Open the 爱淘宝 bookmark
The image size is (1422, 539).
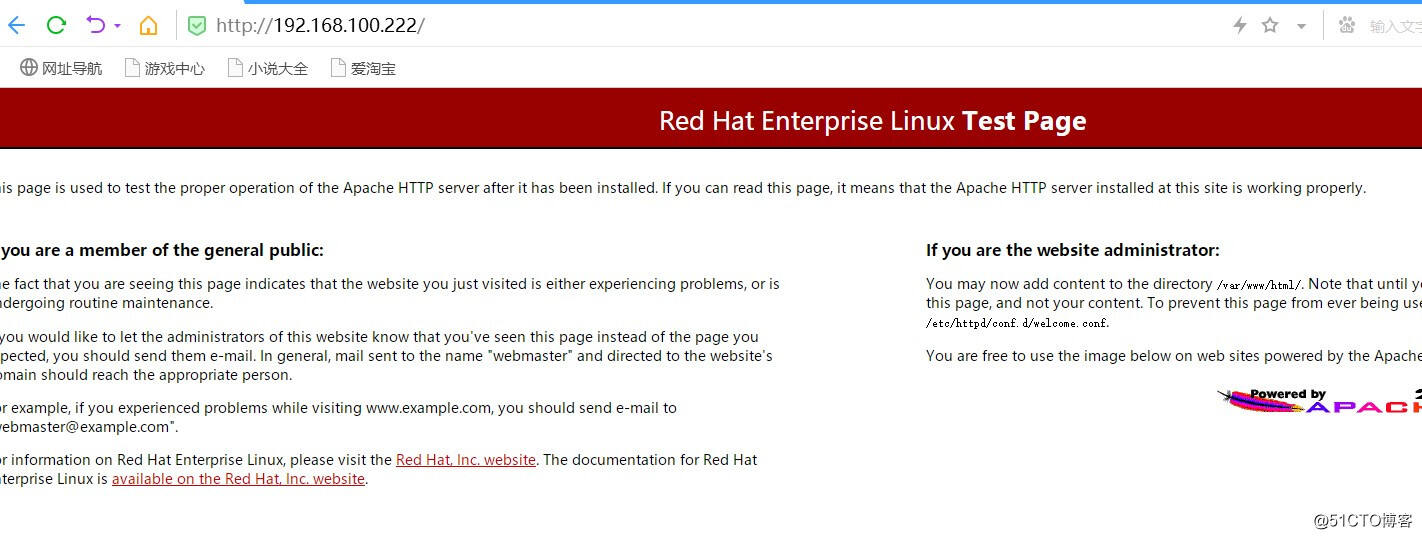click(362, 68)
